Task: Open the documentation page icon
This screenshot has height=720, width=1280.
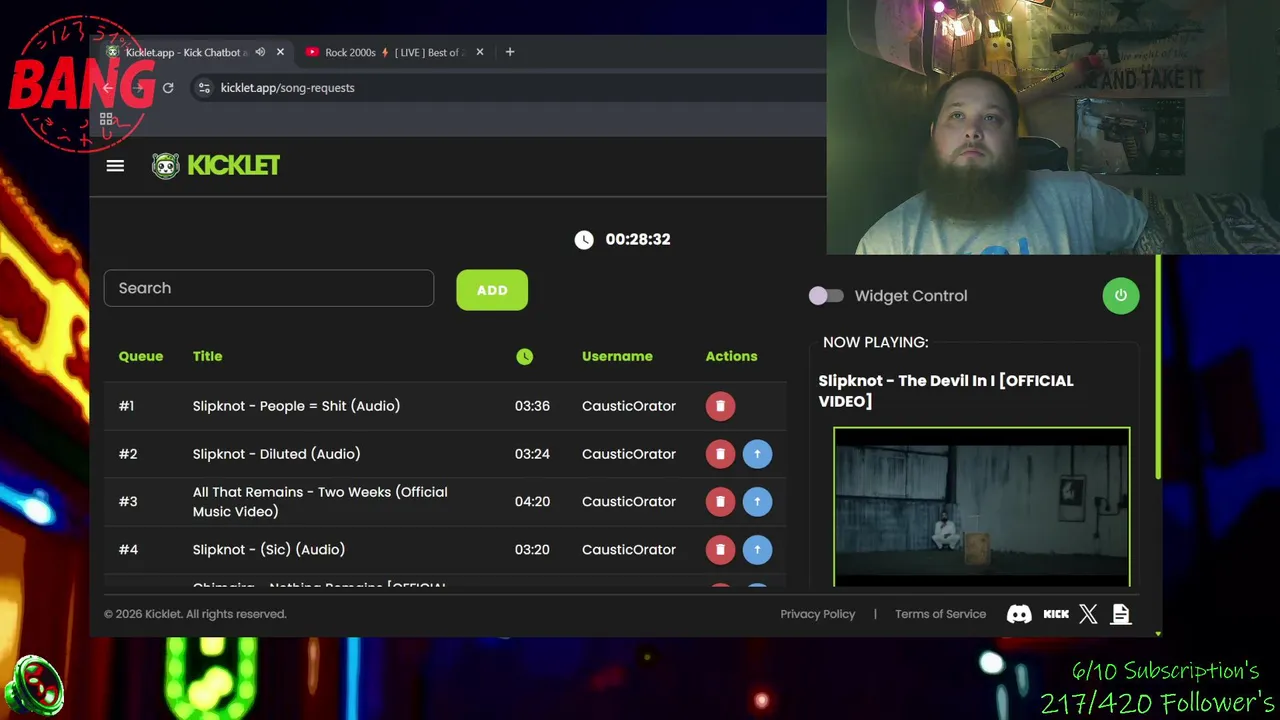Action: tap(1120, 614)
